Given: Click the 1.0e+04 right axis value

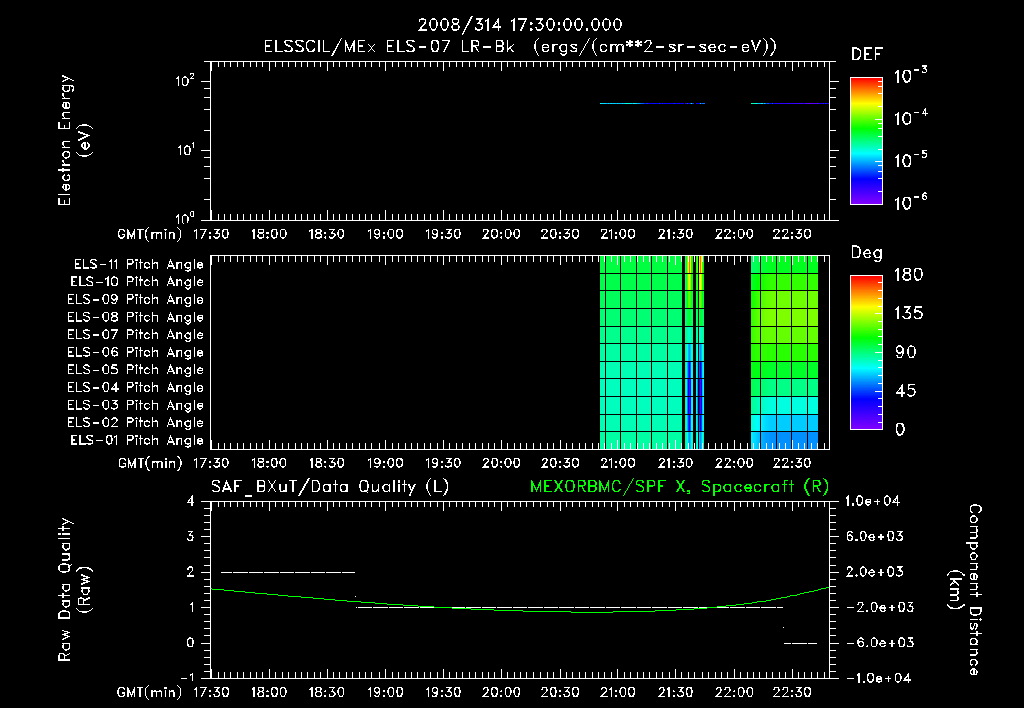Looking at the screenshot, I should [x=872, y=501].
